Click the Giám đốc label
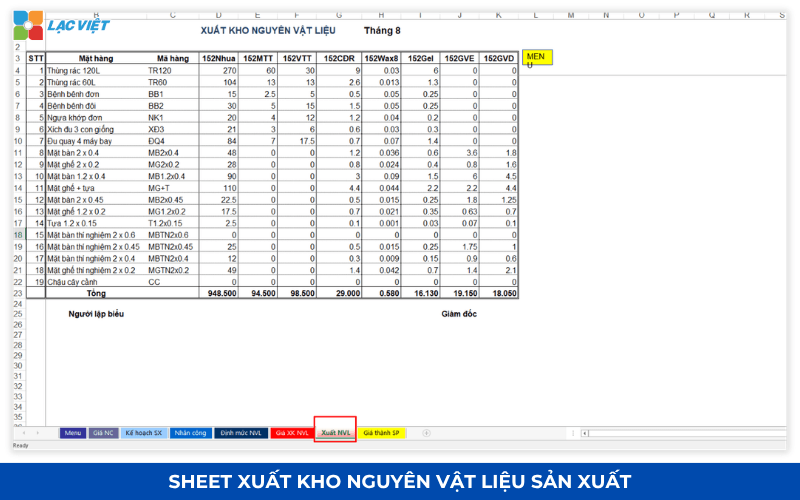The height and width of the screenshot is (500, 800). tap(459, 314)
